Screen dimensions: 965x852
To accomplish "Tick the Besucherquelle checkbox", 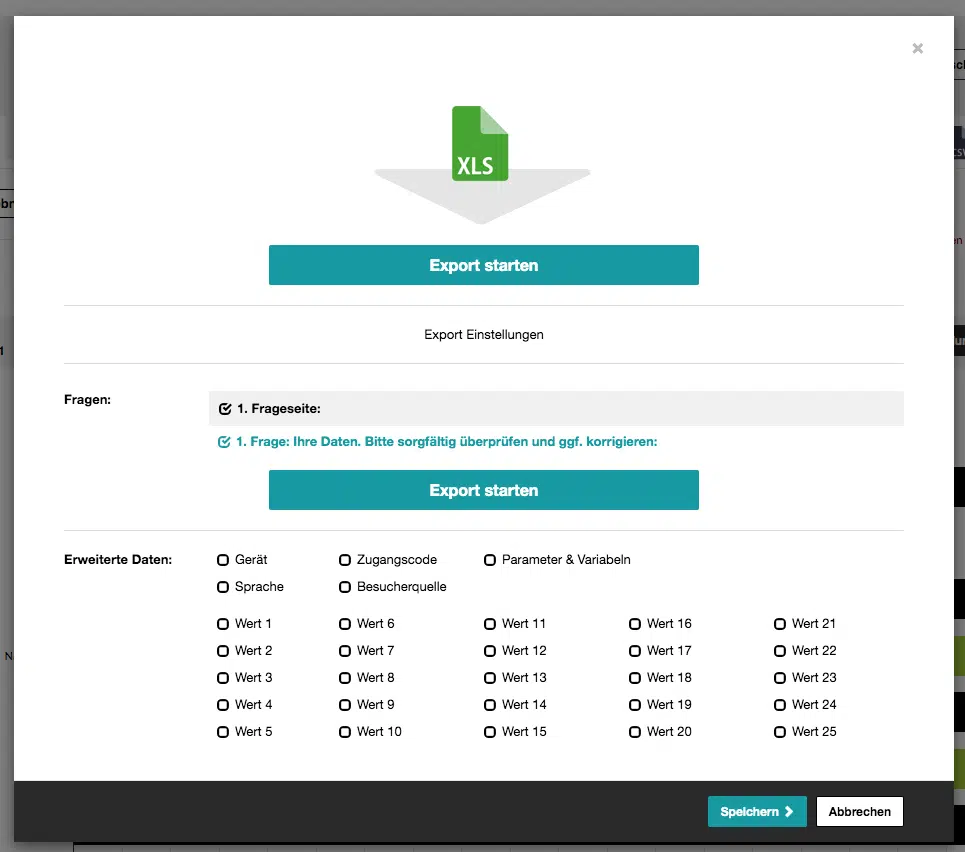I will 345,587.
